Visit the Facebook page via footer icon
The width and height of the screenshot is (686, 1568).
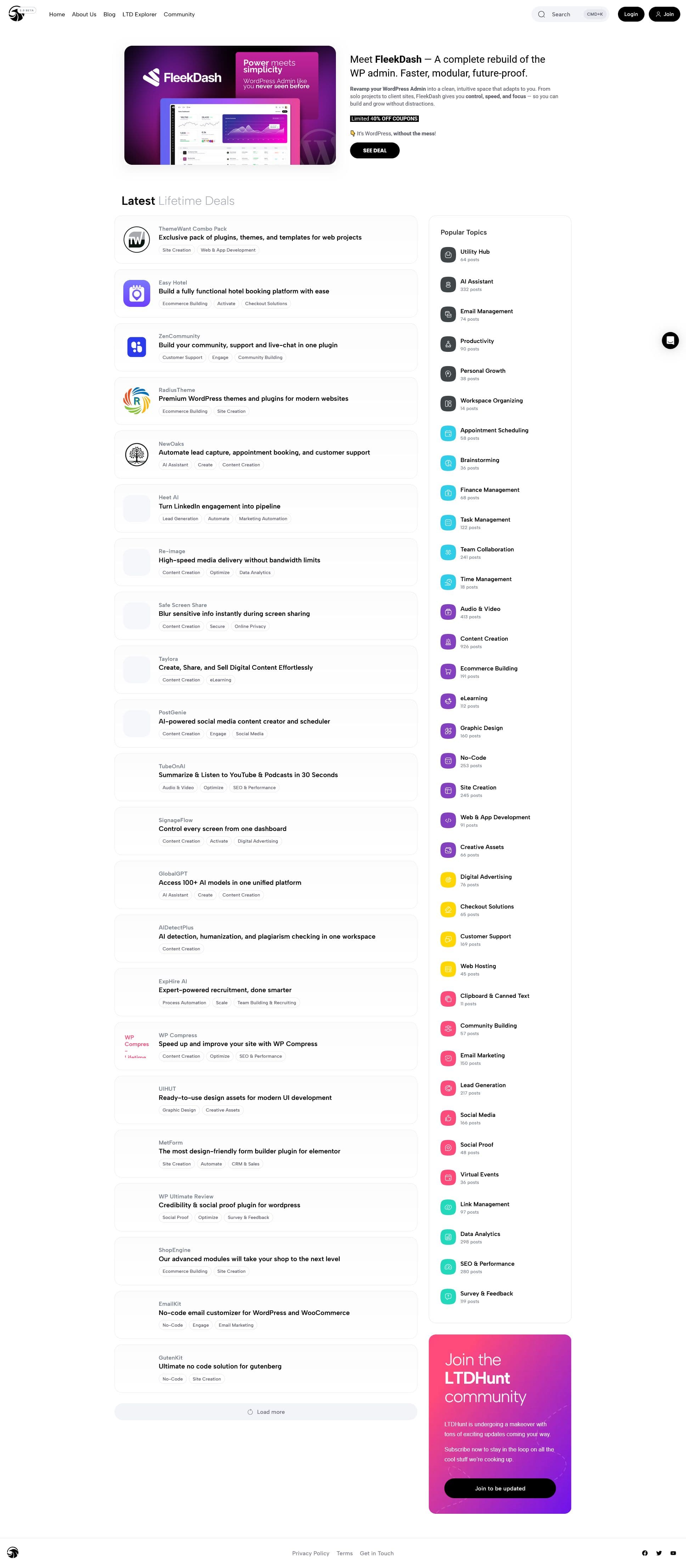(645, 1553)
